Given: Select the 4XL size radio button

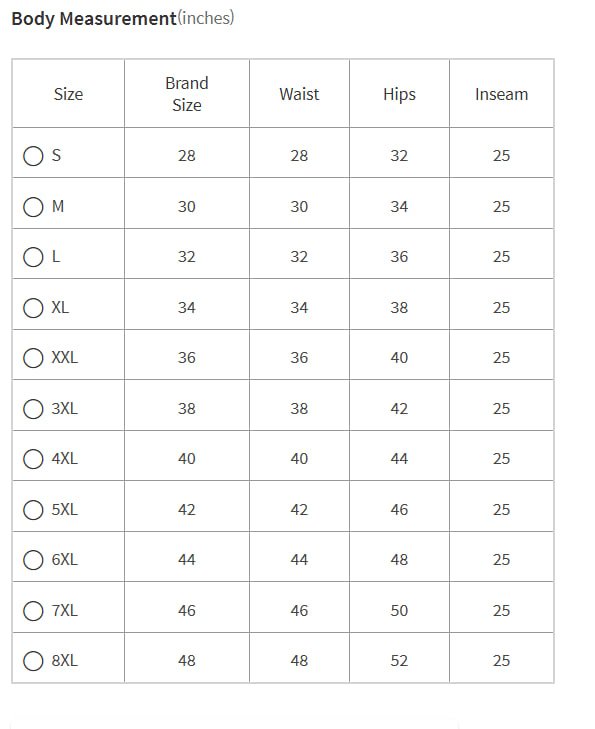Looking at the screenshot, I should (33, 459).
